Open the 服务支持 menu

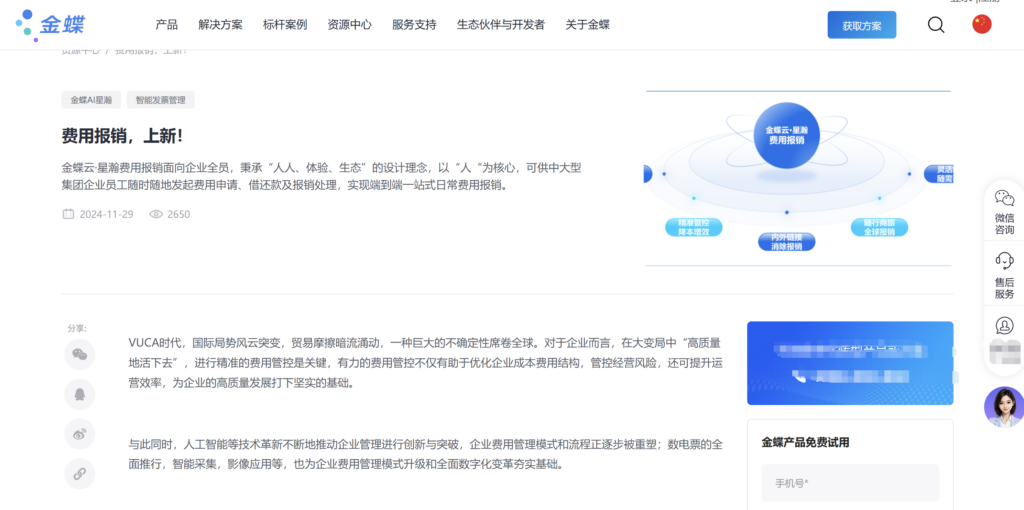coord(414,25)
